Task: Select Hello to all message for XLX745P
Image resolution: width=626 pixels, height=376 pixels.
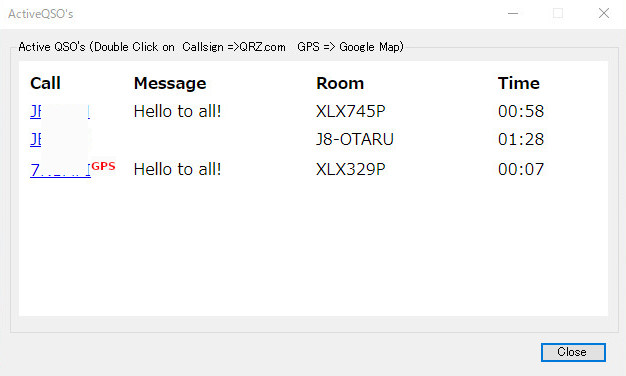Action: pos(177,111)
